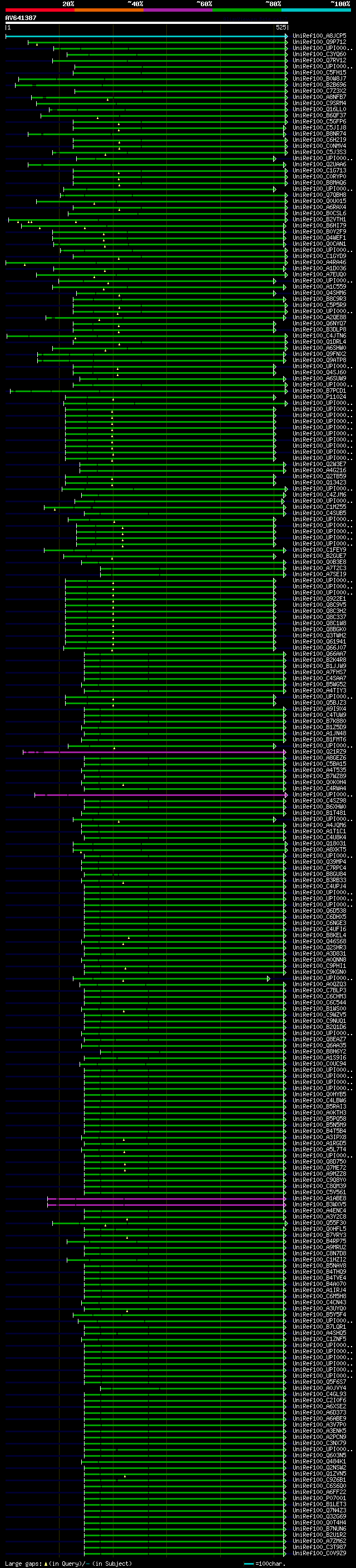Select hit label UniRef100_Q66J07
Viewport: 356px width, 1568px height.
(319, 647)
